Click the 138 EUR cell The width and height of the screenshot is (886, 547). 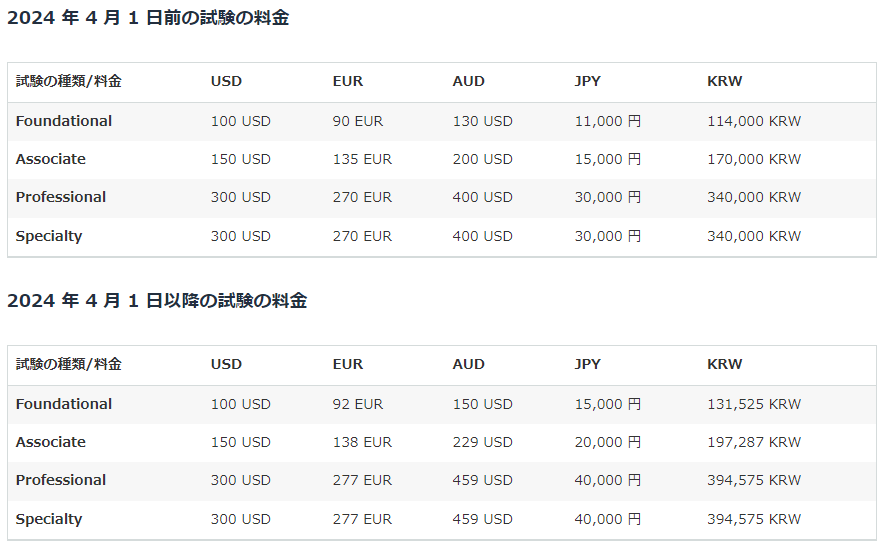[x=362, y=442]
